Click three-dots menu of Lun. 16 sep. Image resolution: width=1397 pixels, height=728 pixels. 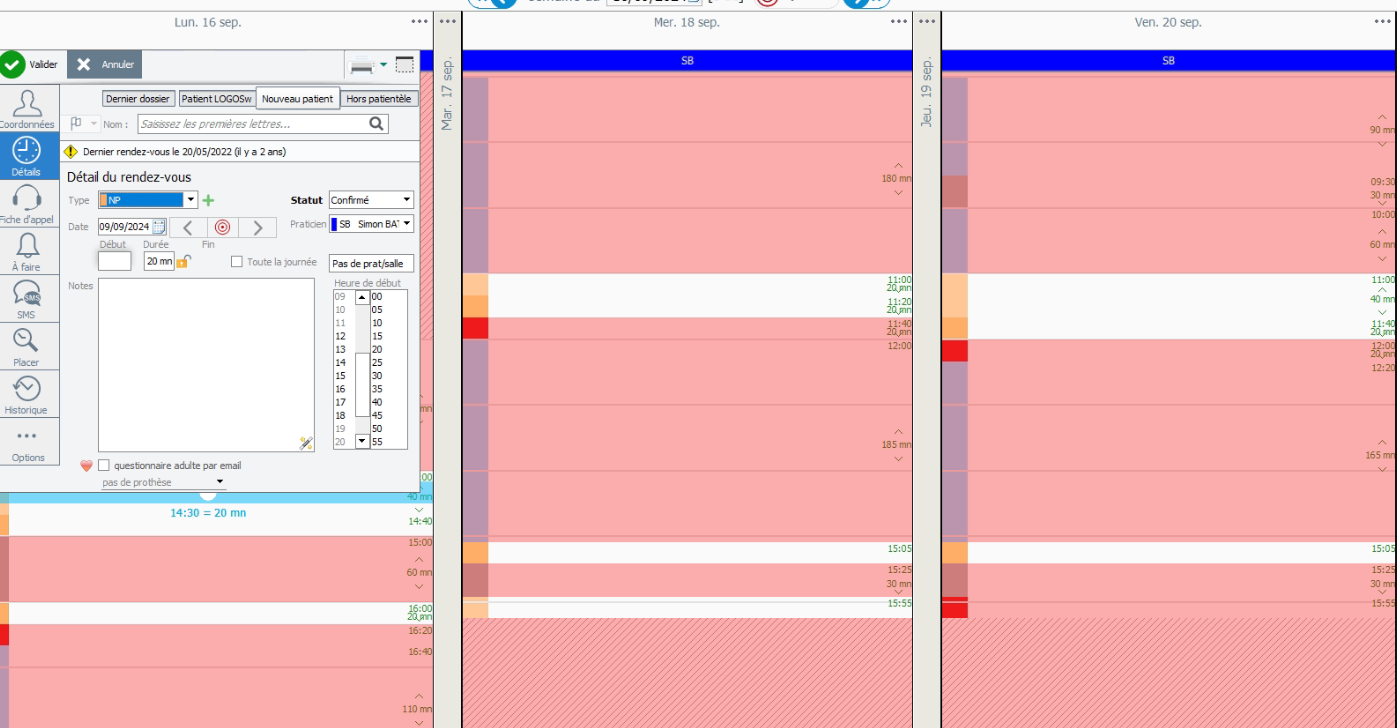point(419,21)
